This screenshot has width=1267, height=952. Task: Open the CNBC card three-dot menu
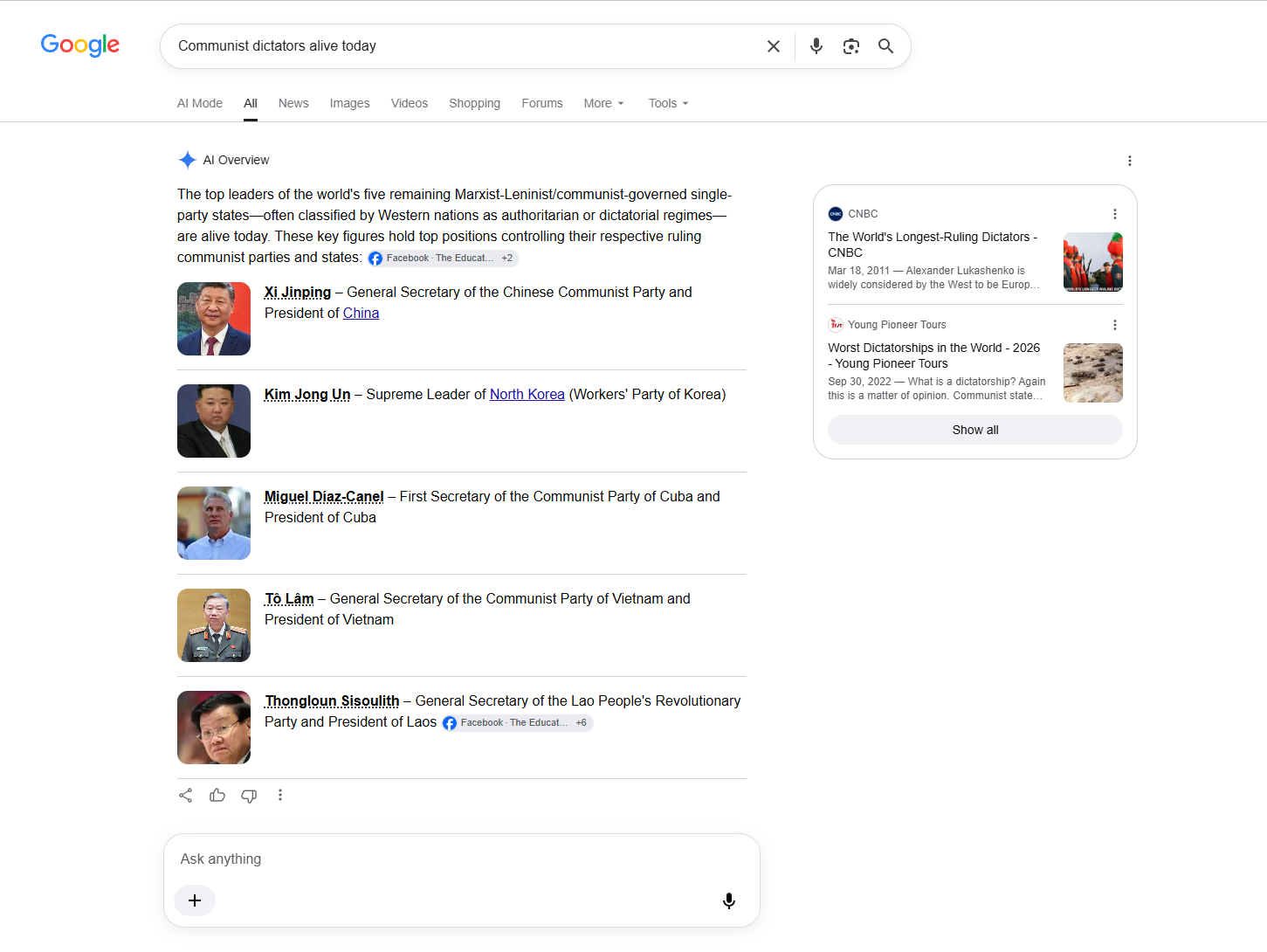pyautogui.click(x=1115, y=214)
